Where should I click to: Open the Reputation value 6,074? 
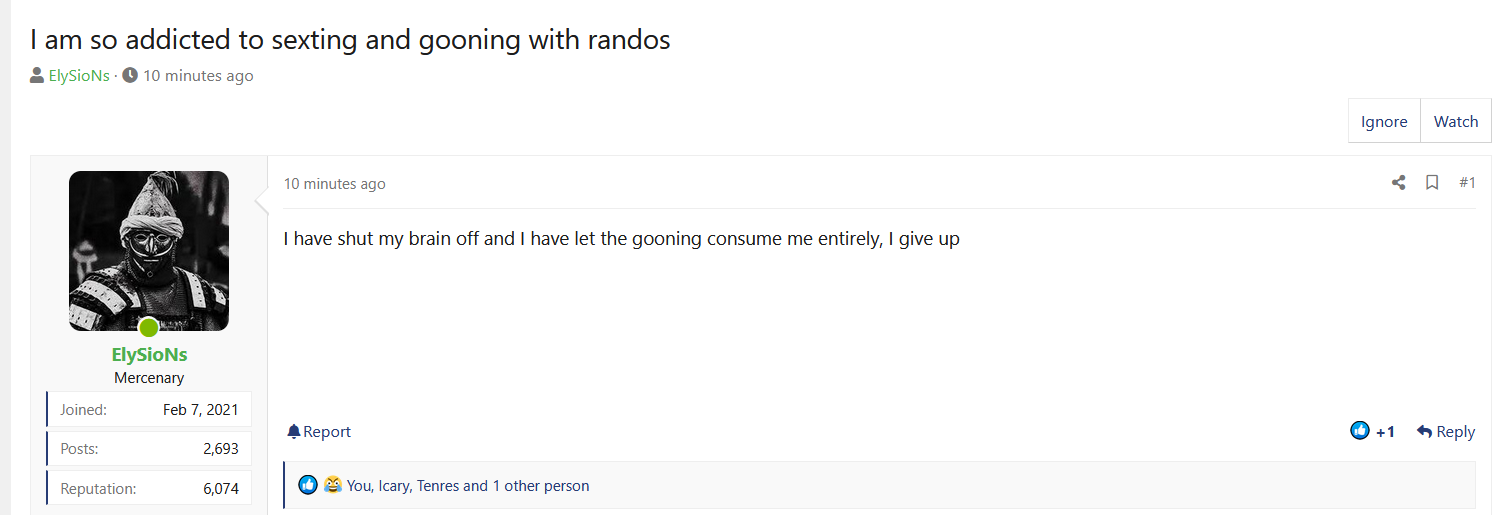point(220,489)
